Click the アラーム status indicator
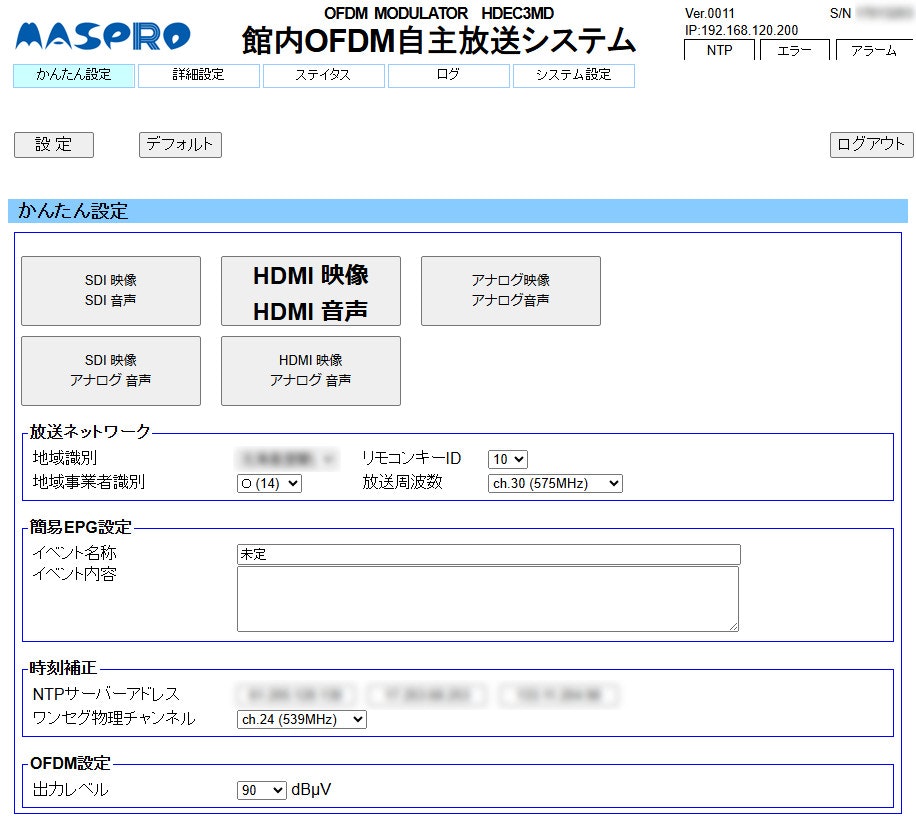The height and width of the screenshot is (817, 916). coord(874,50)
